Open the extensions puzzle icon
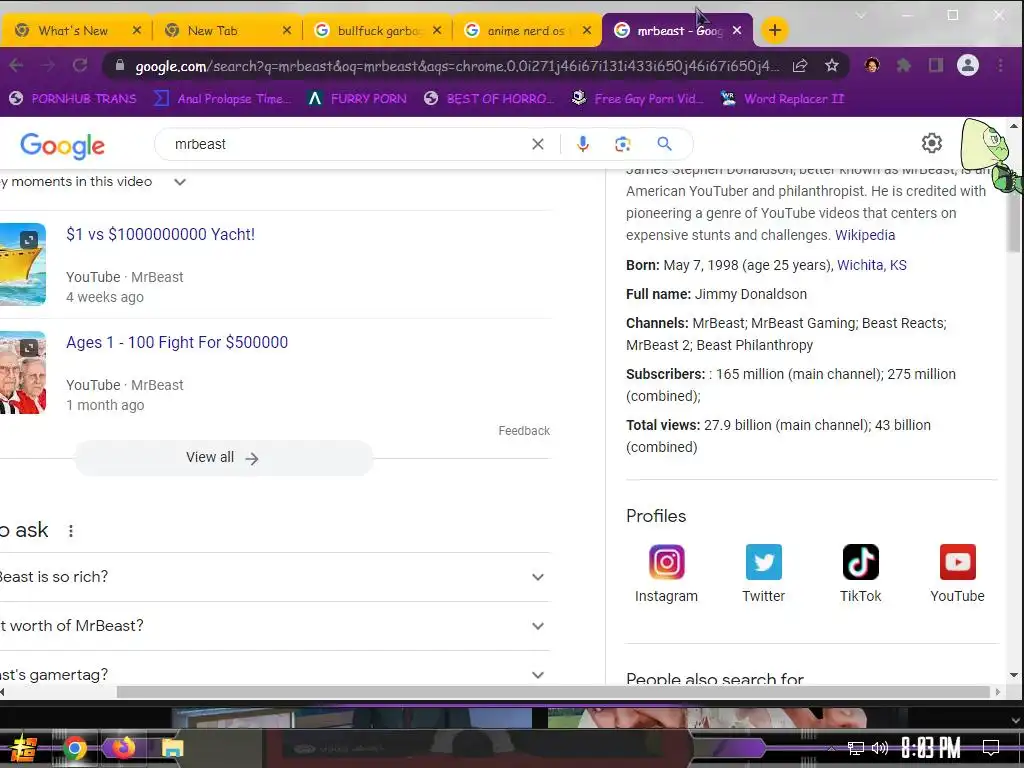Screen dimensions: 1024x768 pyautogui.click(x=904, y=65)
